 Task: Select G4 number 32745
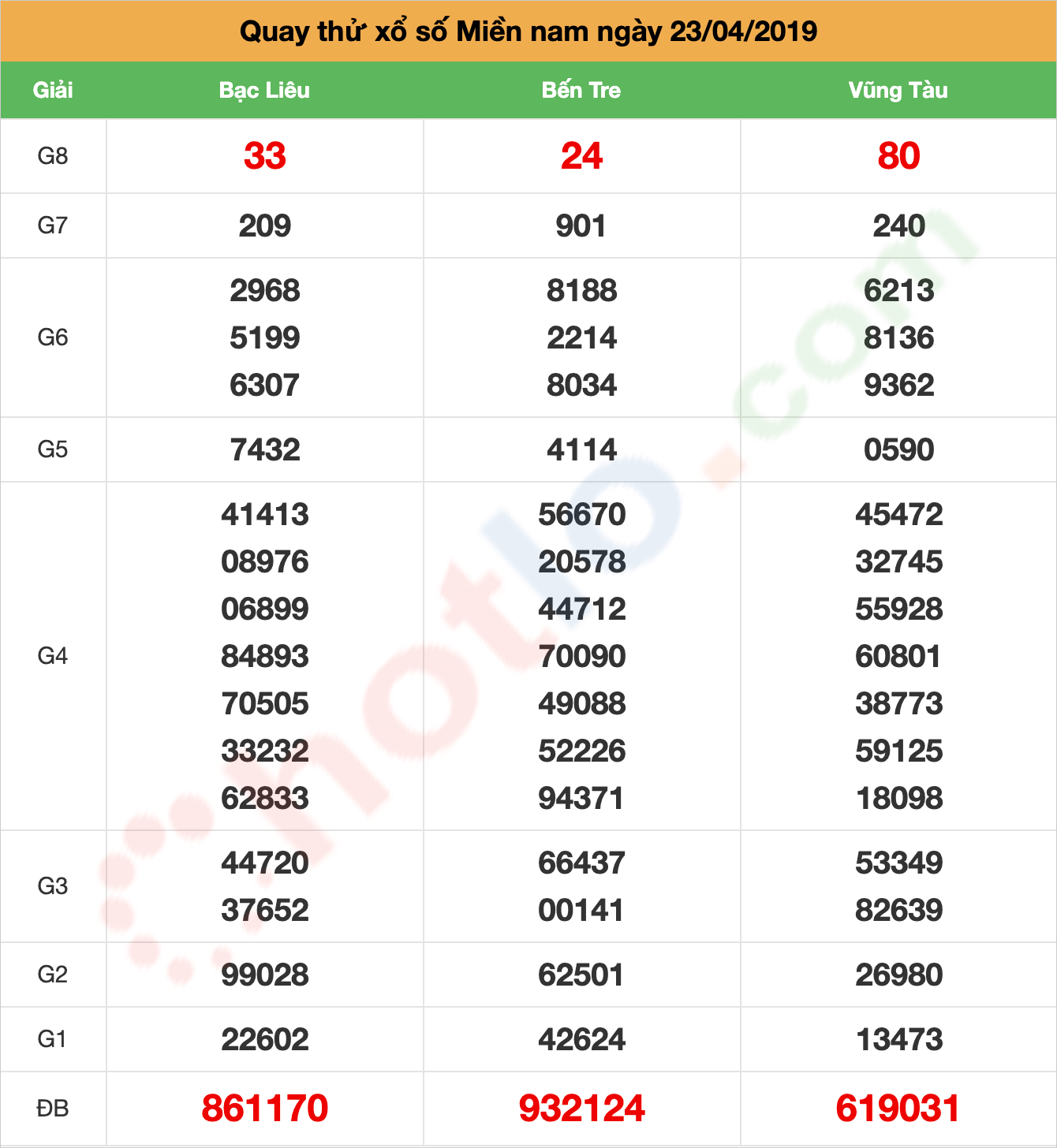point(898,562)
